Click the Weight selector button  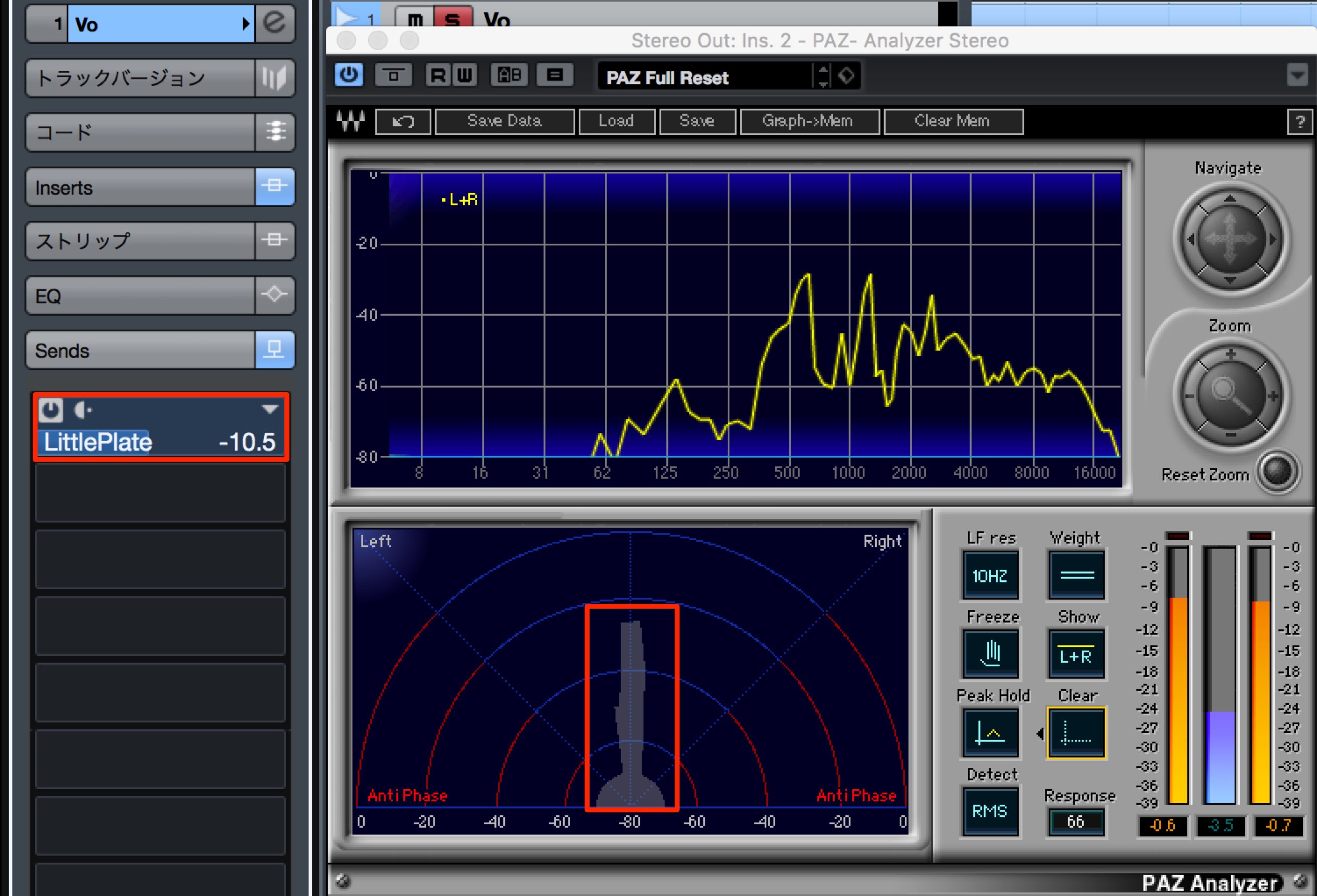[x=1076, y=576]
